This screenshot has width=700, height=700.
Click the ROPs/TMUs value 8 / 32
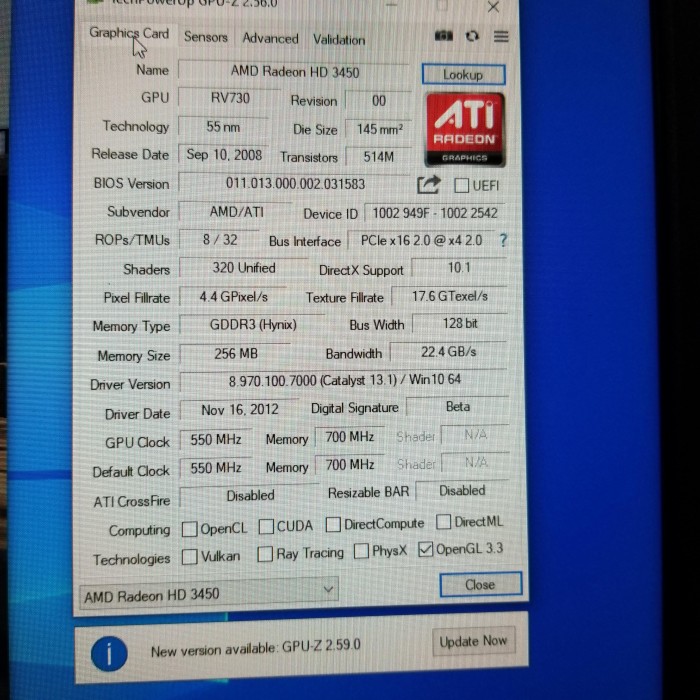(220, 240)
